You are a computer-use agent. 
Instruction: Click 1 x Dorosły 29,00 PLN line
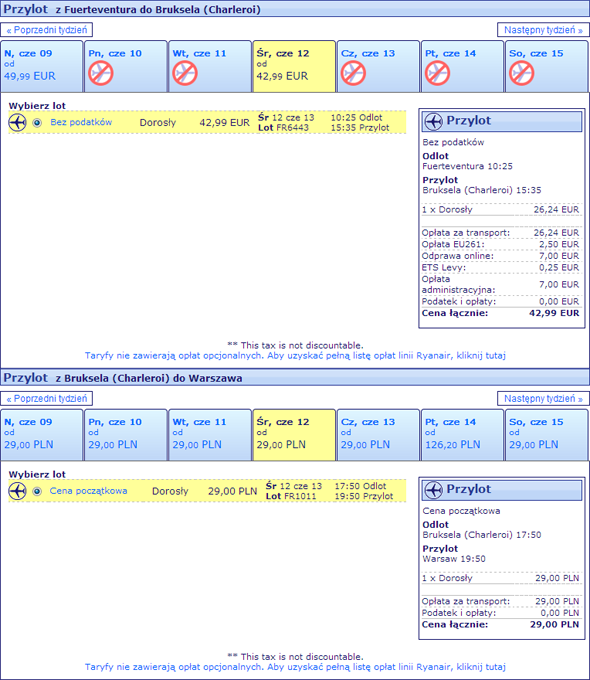click(x=501, y=578)
